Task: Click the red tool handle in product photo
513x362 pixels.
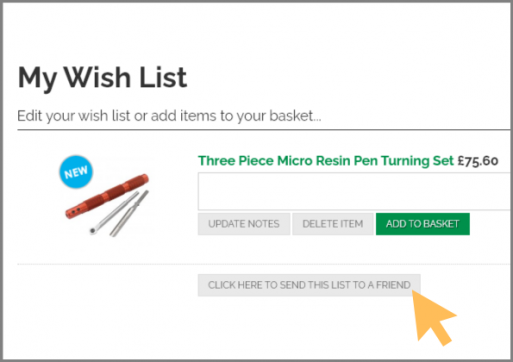Action: (x=107, y=195)
